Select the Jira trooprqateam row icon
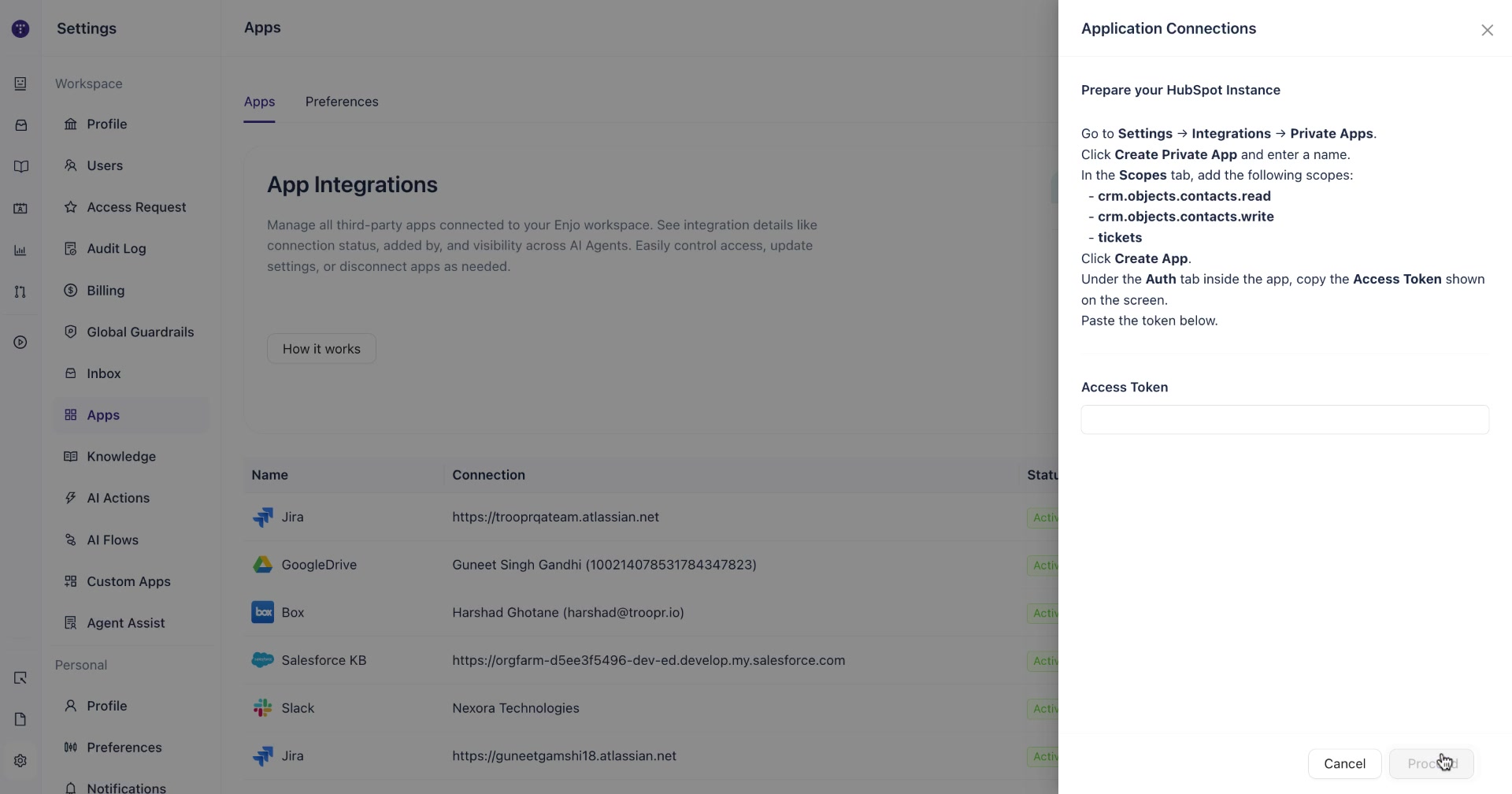Screen dimensions: 1512x794 262,518
